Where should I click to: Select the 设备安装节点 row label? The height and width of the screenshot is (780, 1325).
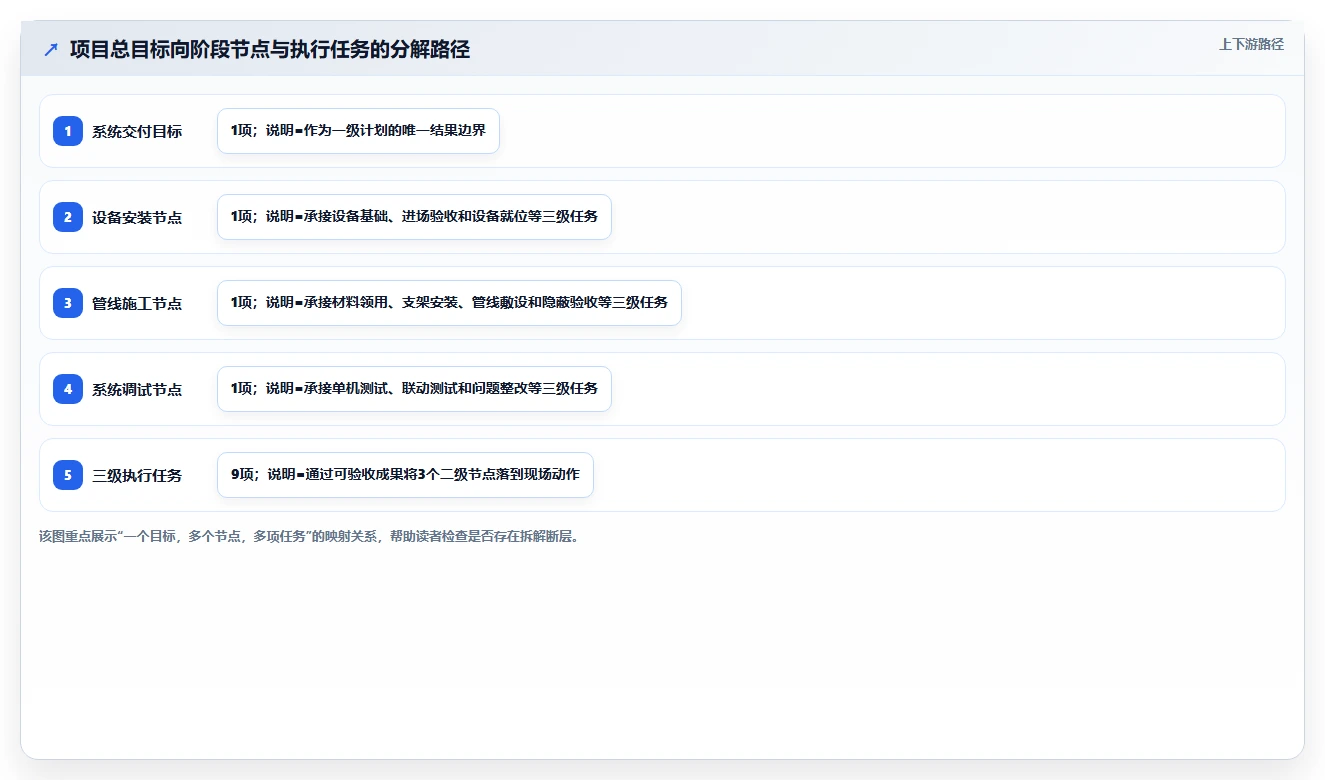[137, 217]
